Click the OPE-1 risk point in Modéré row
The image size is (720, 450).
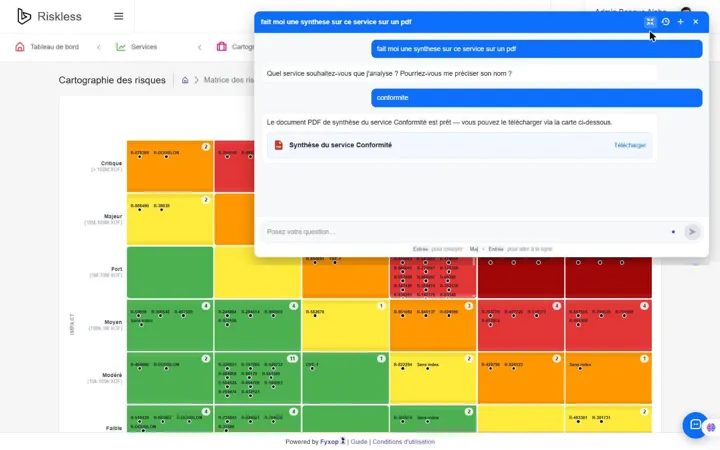click(x=312, y=366)
